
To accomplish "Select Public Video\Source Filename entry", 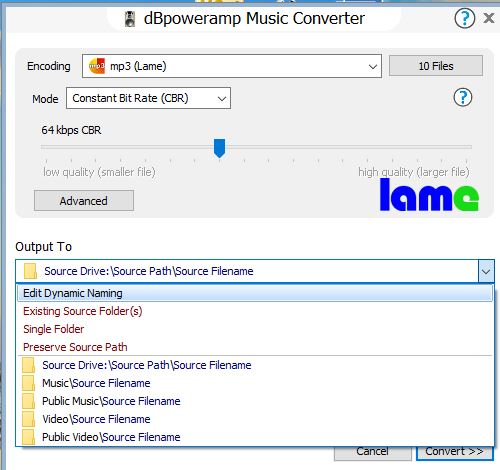I will [255, 437].
